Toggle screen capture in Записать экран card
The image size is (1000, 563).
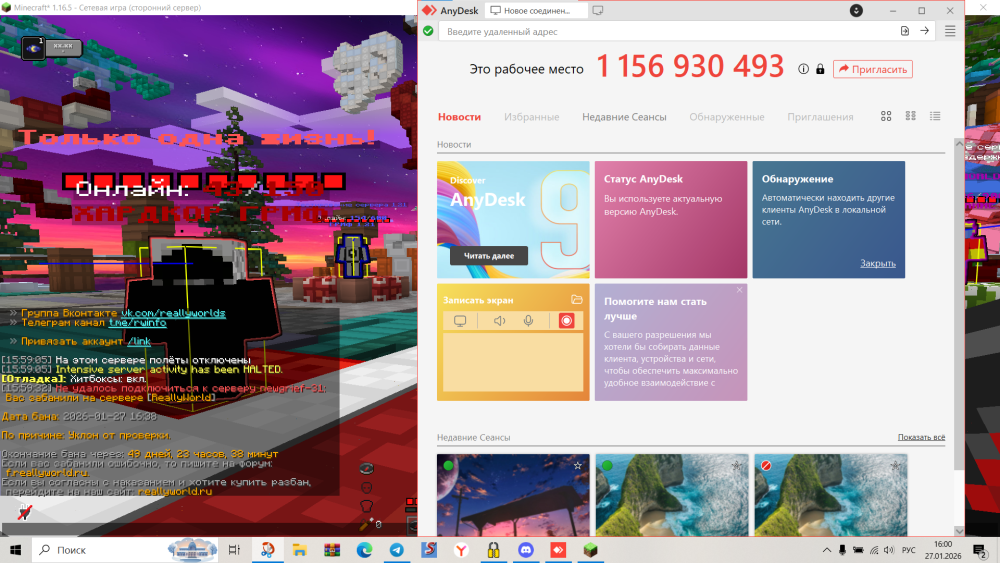(x=460, y=321)
